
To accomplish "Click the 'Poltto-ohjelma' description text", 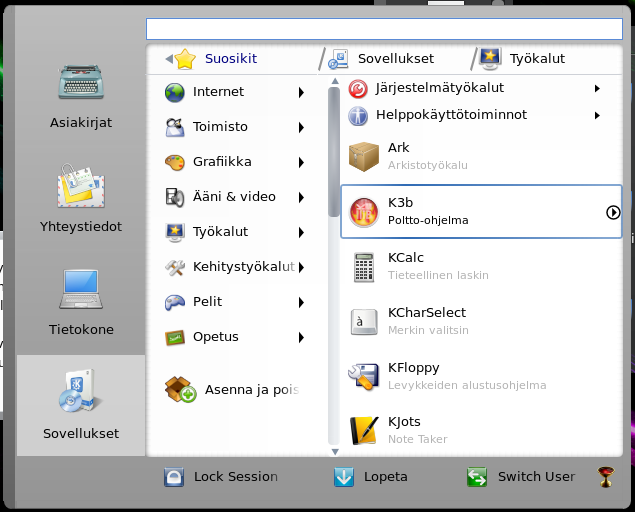I will 428,220.
